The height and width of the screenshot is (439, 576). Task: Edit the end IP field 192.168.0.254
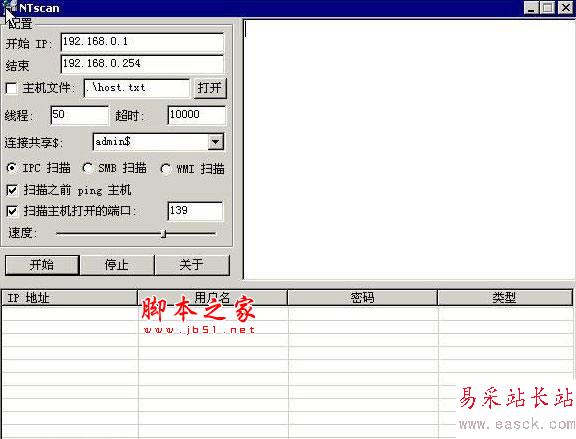[142, 64]
